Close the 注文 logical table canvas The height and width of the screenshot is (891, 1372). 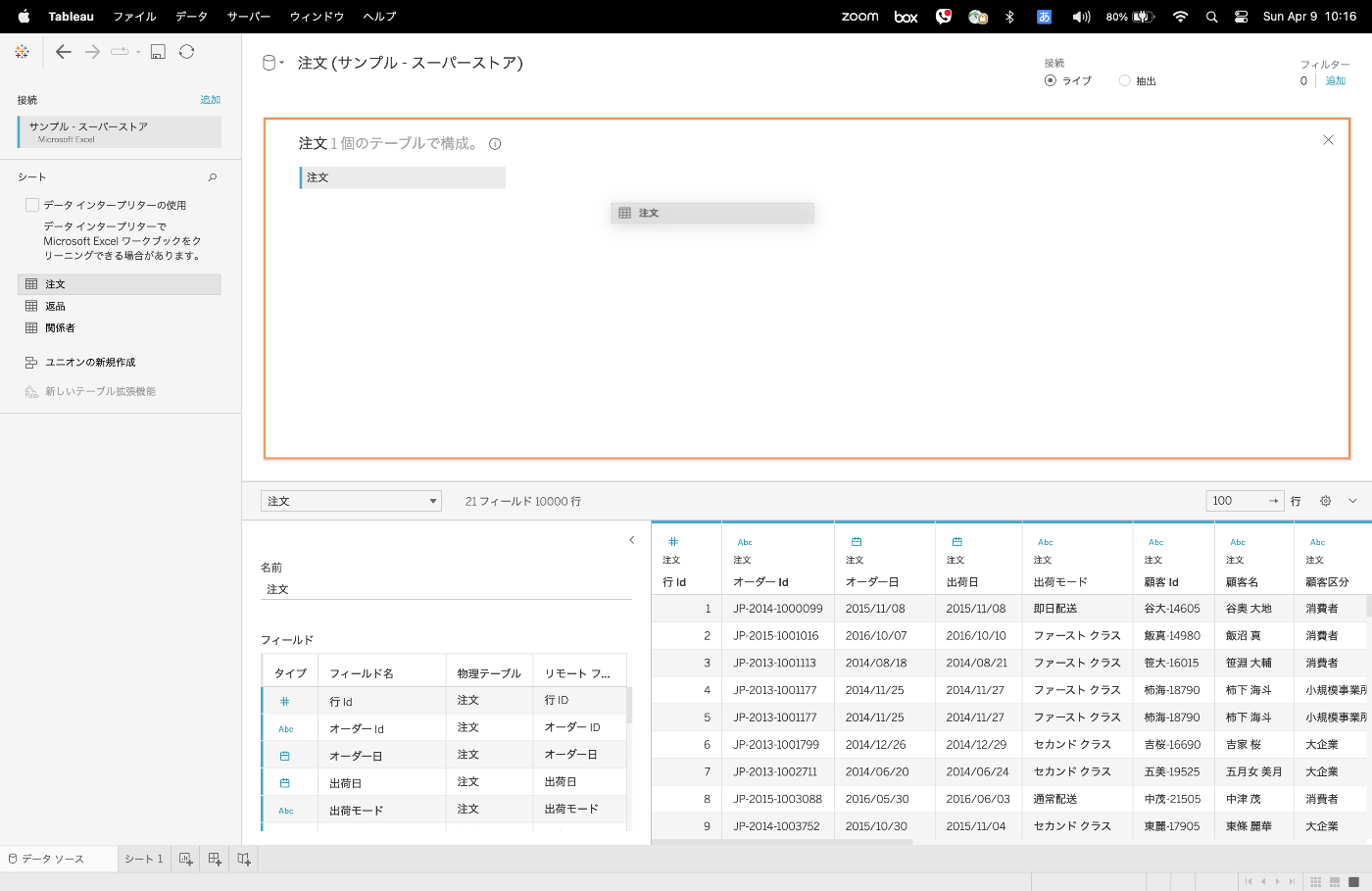click(1328, 140)
